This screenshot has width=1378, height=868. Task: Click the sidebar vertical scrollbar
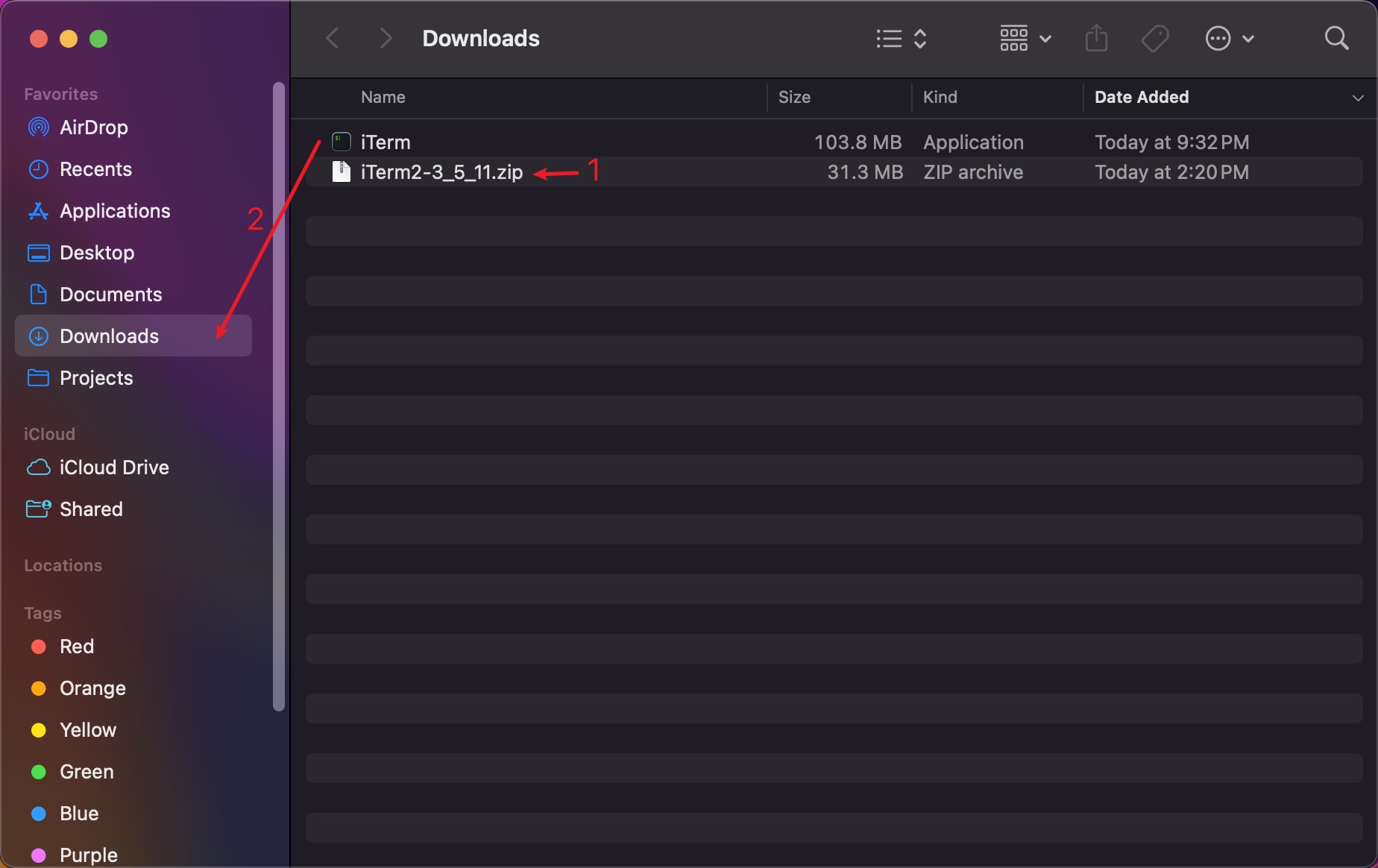click(x=279, y=397)
